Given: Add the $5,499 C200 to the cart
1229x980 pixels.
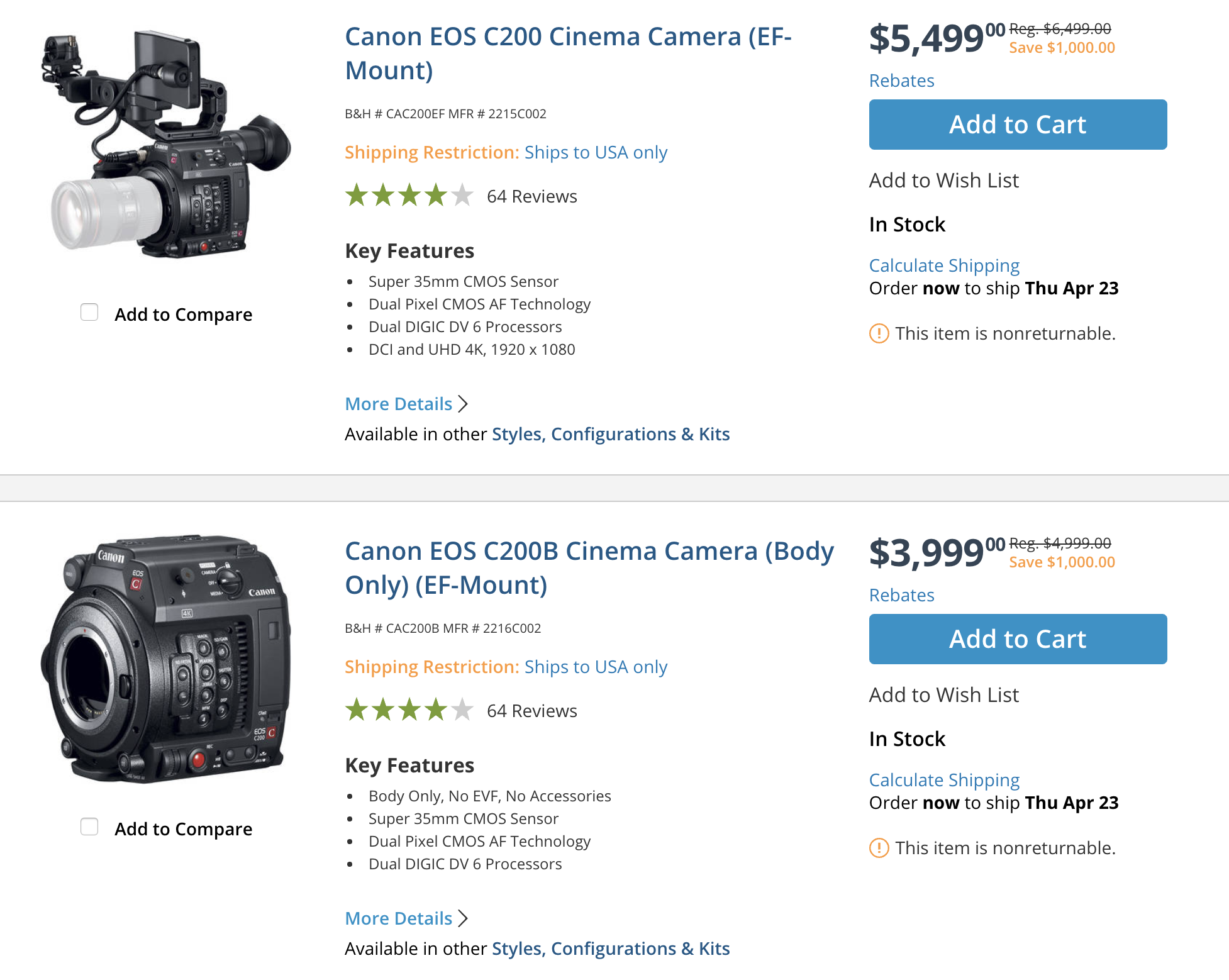Looking at the screenshot, I should pyautogui.click(x=1017, y=124).
